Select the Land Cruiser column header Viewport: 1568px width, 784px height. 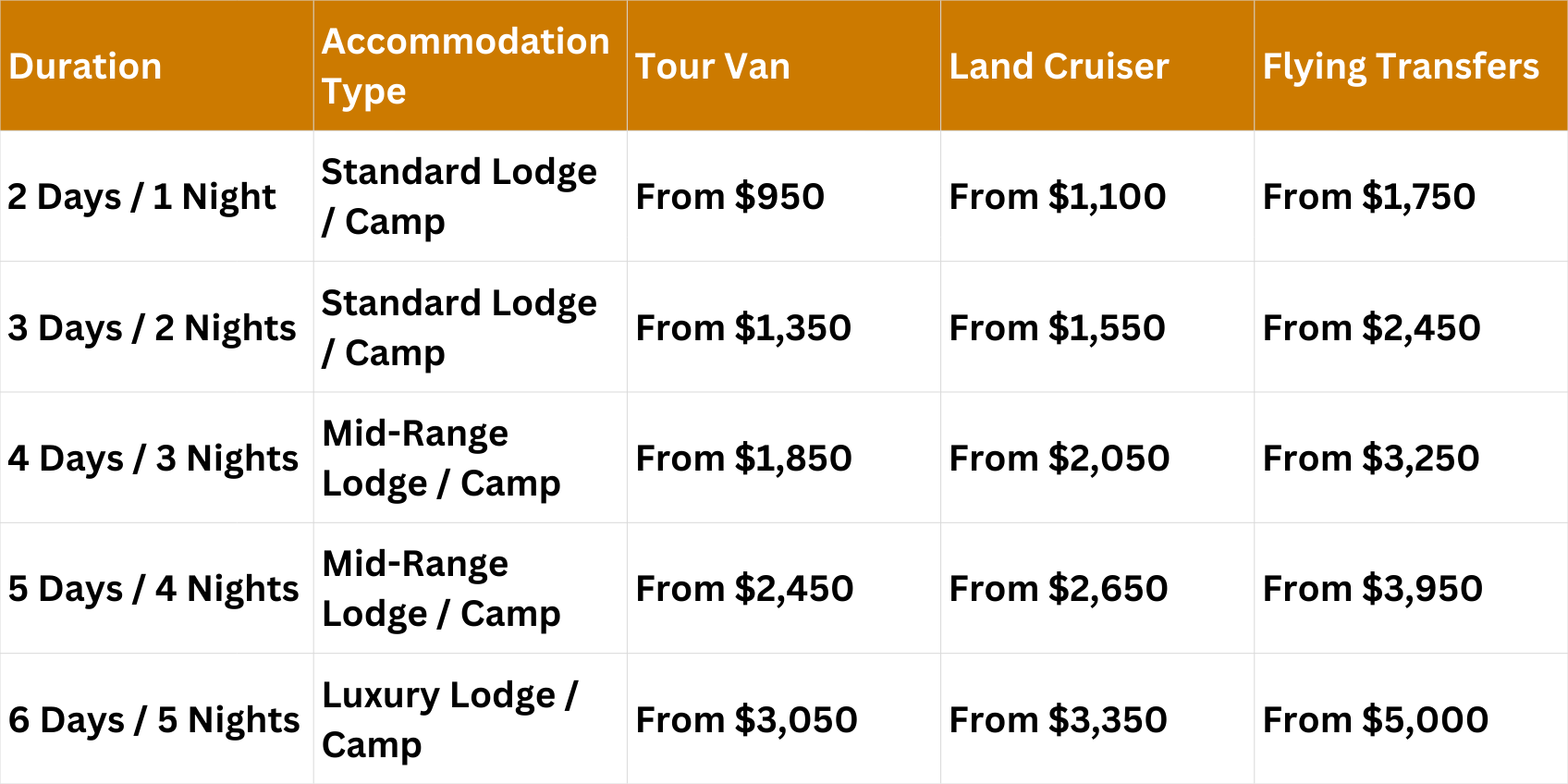click(1059, 67)
